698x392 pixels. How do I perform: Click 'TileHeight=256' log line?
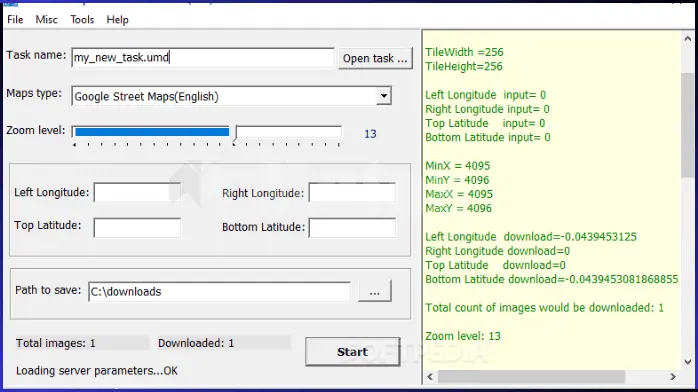[x=464, y=66]
